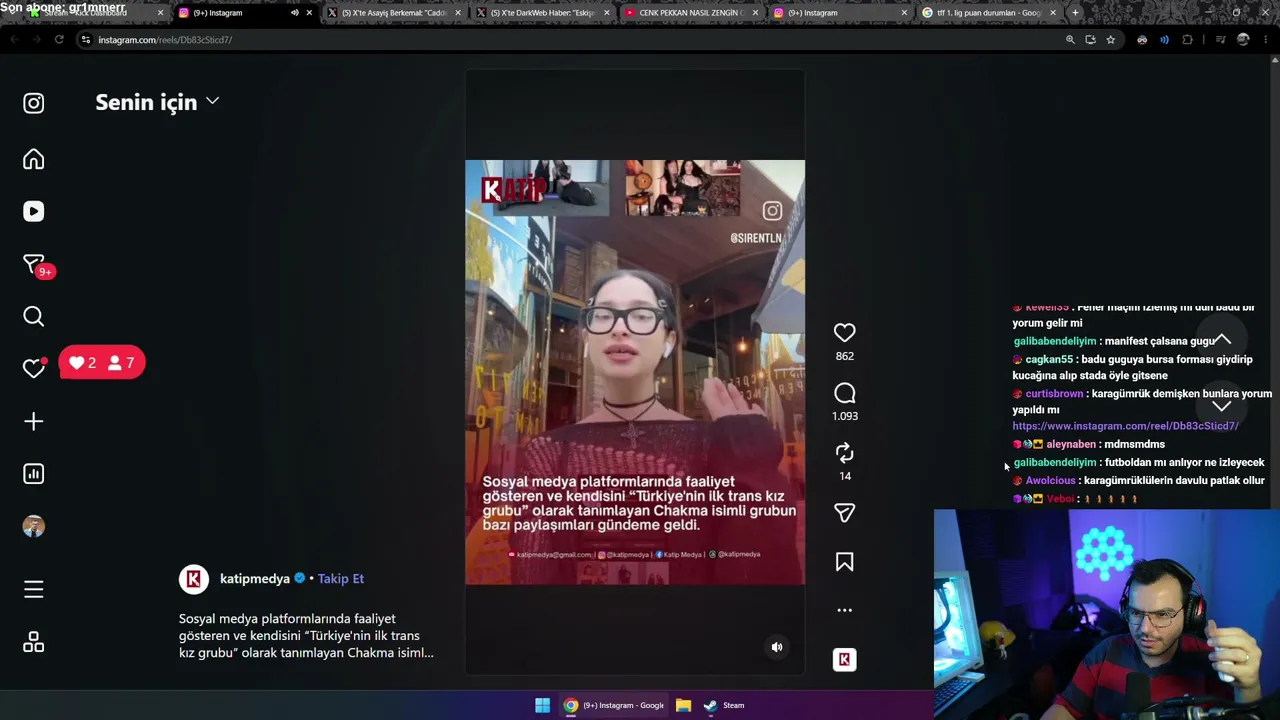Reload the Instagram page
The width and height of the screenshot is (1280, 720).
[59, 40]
